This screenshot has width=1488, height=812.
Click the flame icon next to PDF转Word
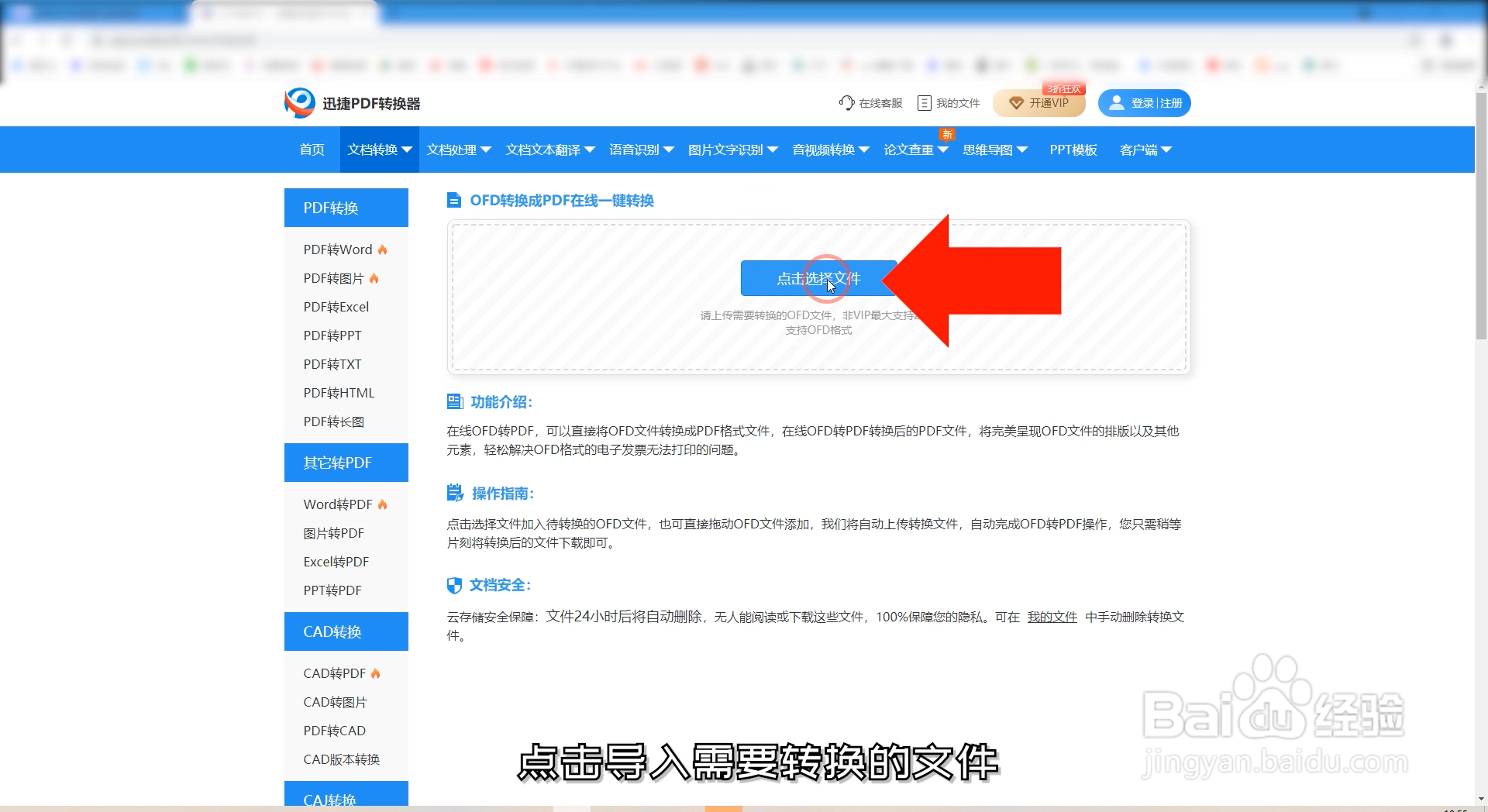point(383,249)
